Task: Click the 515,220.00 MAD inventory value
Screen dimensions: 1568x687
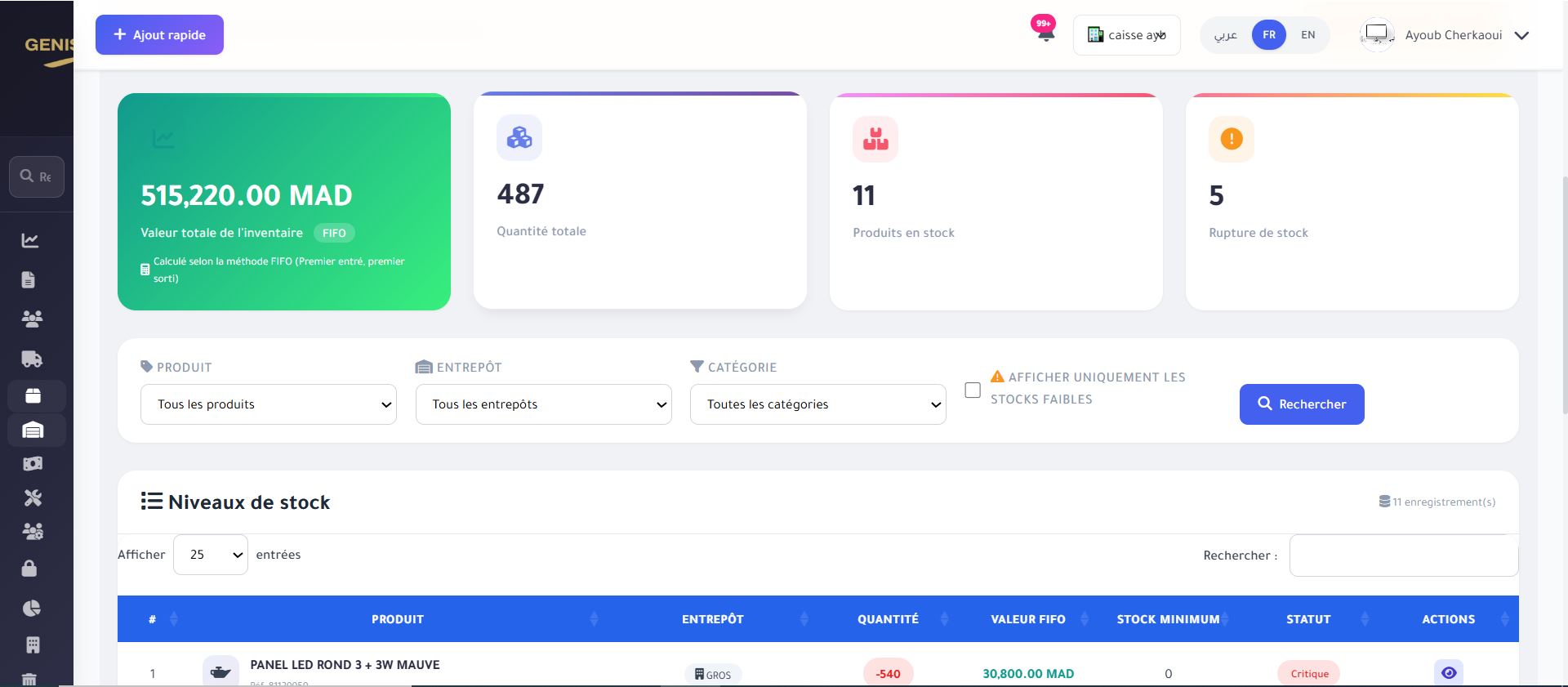Action: point(247,196)
